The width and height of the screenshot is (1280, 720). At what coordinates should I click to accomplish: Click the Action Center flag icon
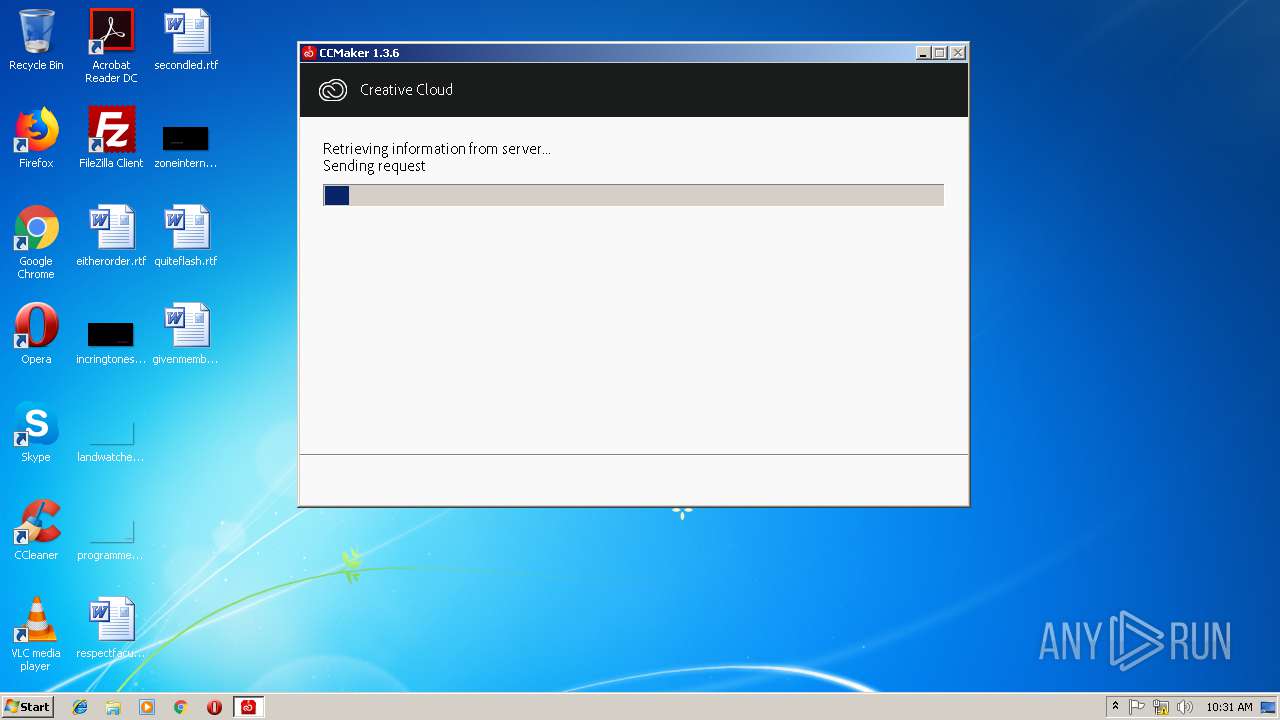[x=1137, y=707]
